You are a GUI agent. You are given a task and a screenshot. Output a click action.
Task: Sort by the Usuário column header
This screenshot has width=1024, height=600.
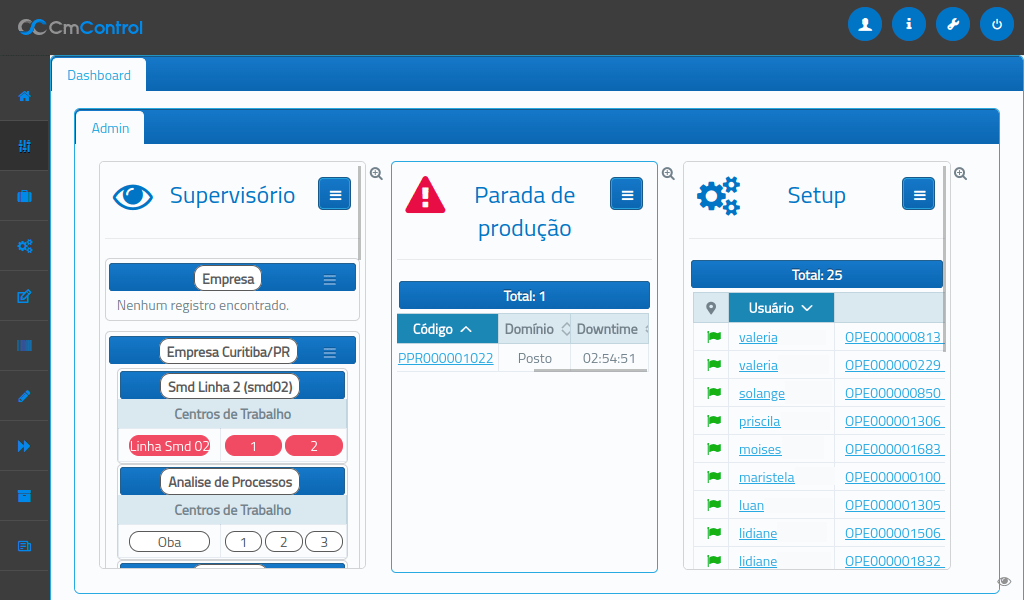(x=781, y=308)
